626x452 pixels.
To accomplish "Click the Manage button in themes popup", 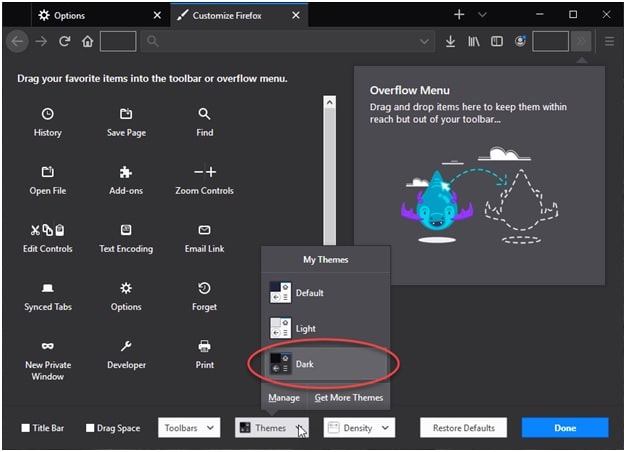I will (x=284, y=398).
